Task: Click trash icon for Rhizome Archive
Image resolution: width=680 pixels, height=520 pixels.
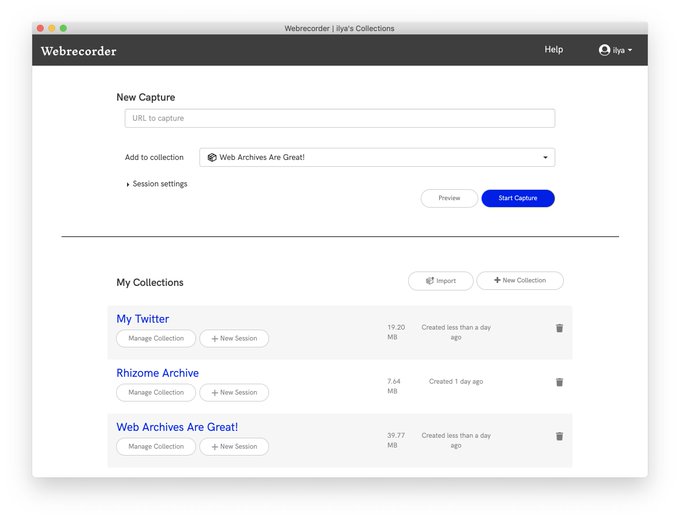Action: pos(559,382)
